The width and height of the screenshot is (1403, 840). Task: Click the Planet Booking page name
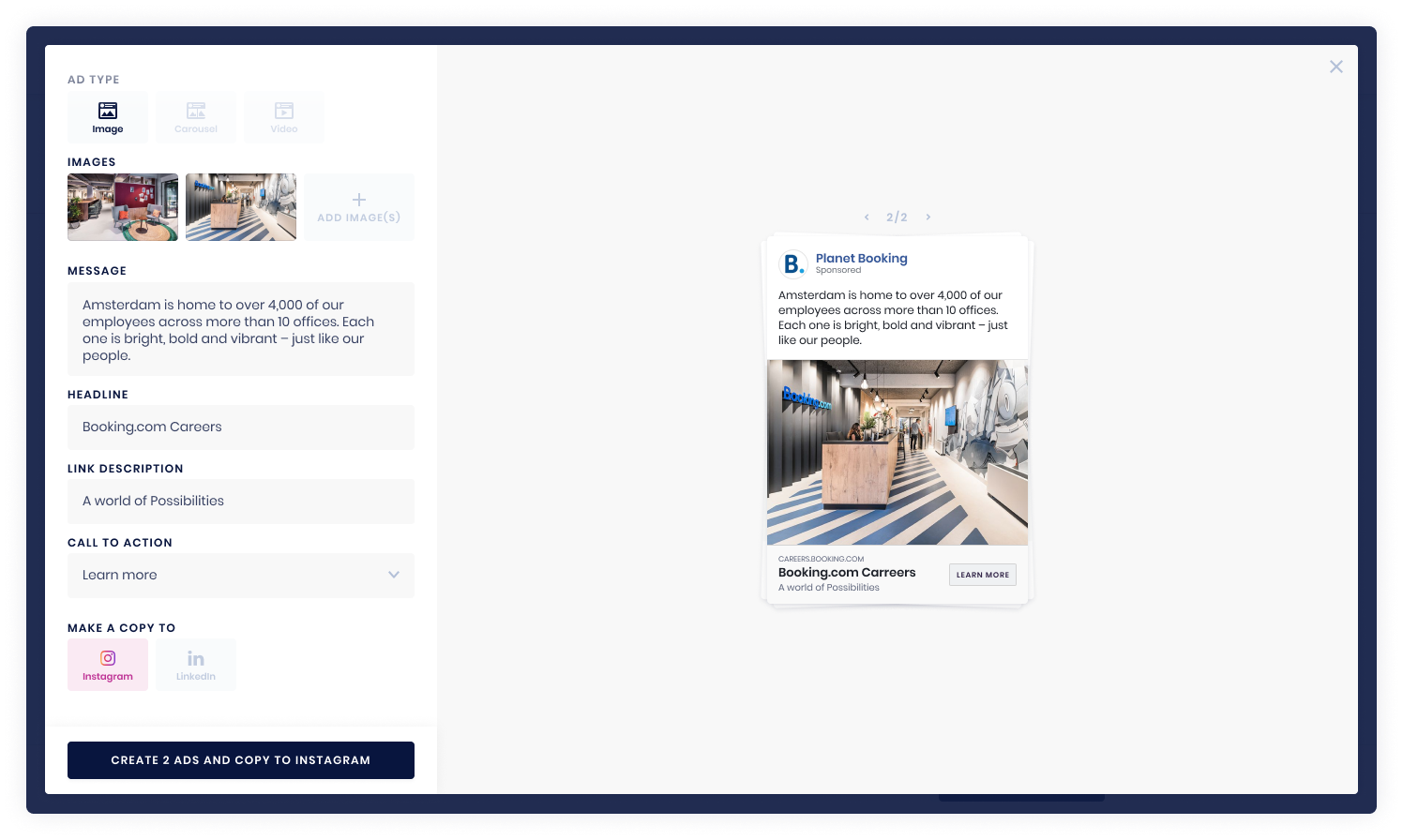point(862,258)
